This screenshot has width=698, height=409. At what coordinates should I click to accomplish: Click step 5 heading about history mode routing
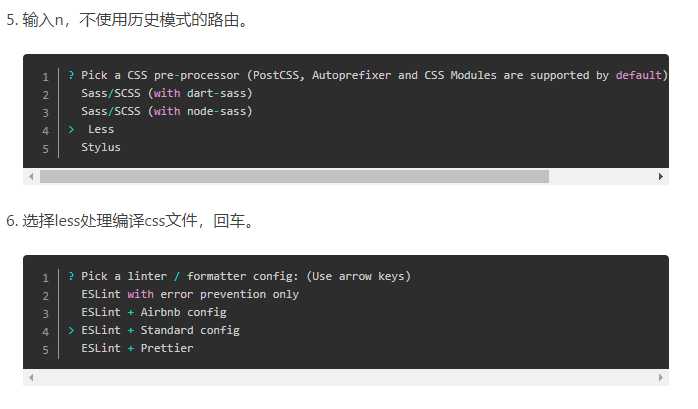[x=127, y=20]
